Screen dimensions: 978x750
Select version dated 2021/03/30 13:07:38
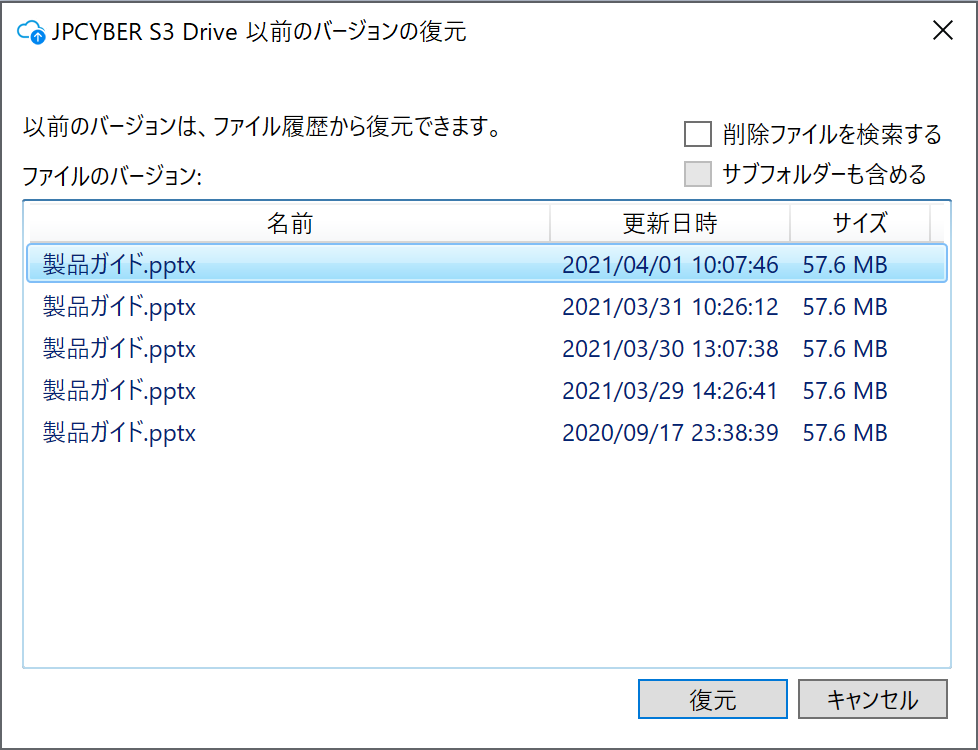tap(487, 348)
